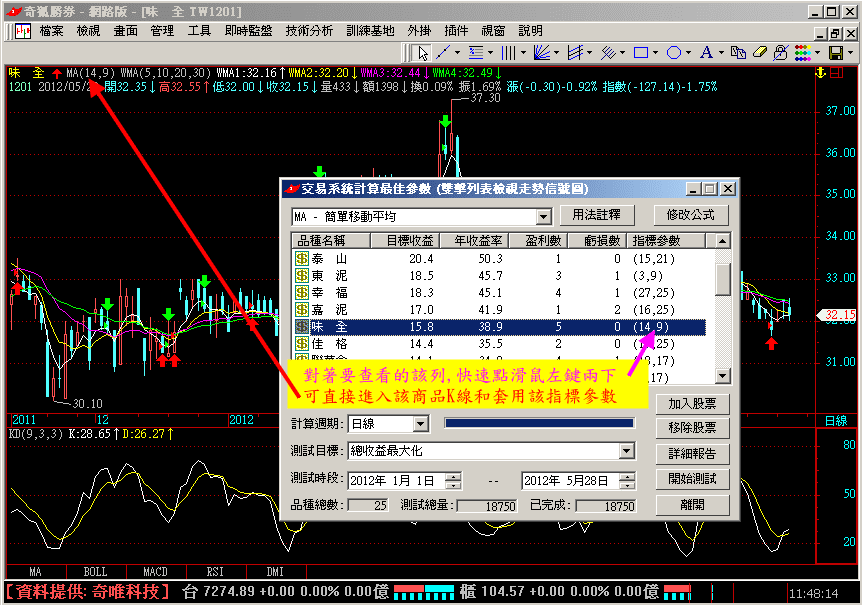Open the rectangle tool dropdown arrow
The width and height of the screenshot is (862, 605).
point(655,53)
